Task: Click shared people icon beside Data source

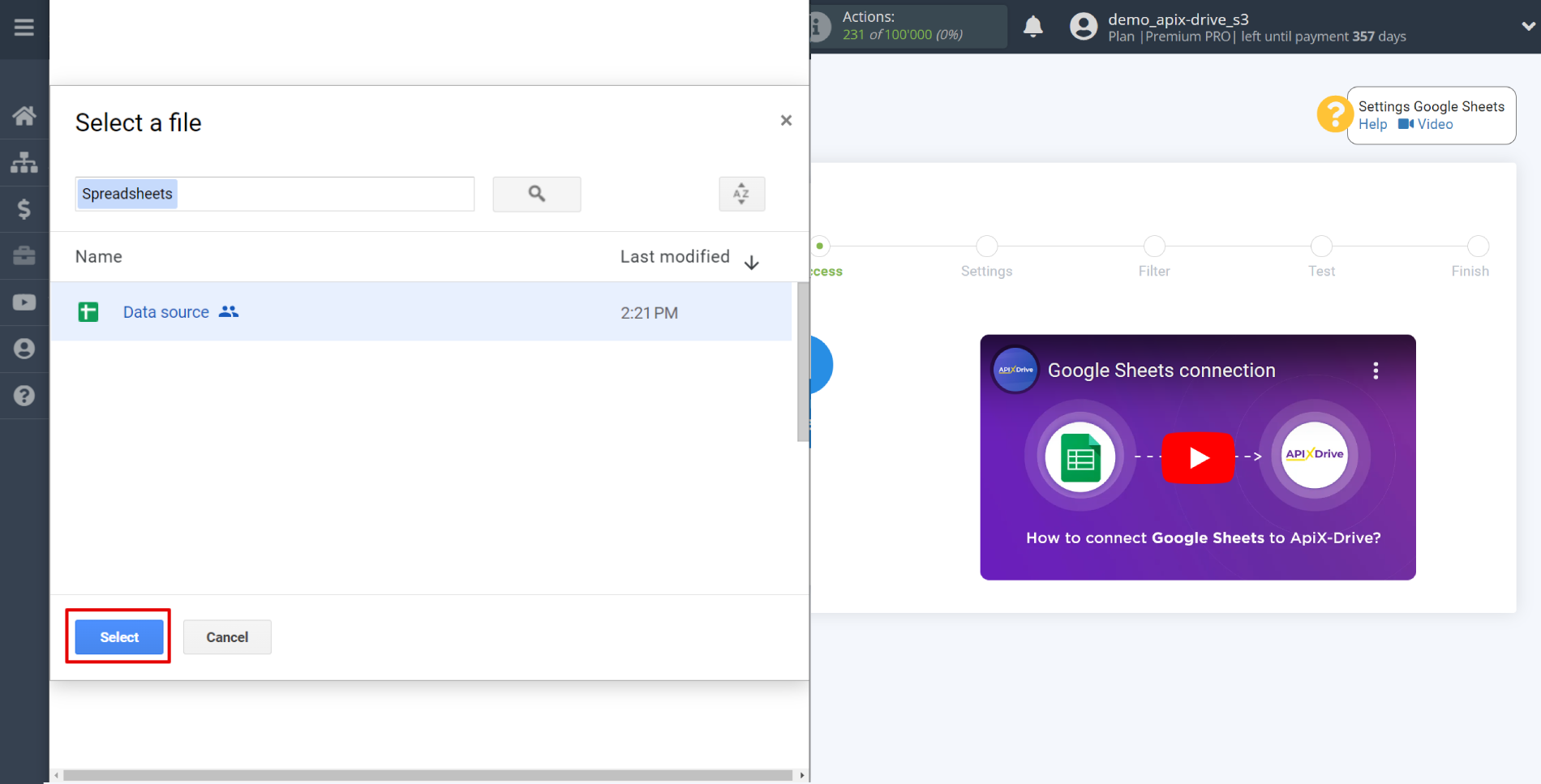Action: pyautogui.click(x=229, y=311)
